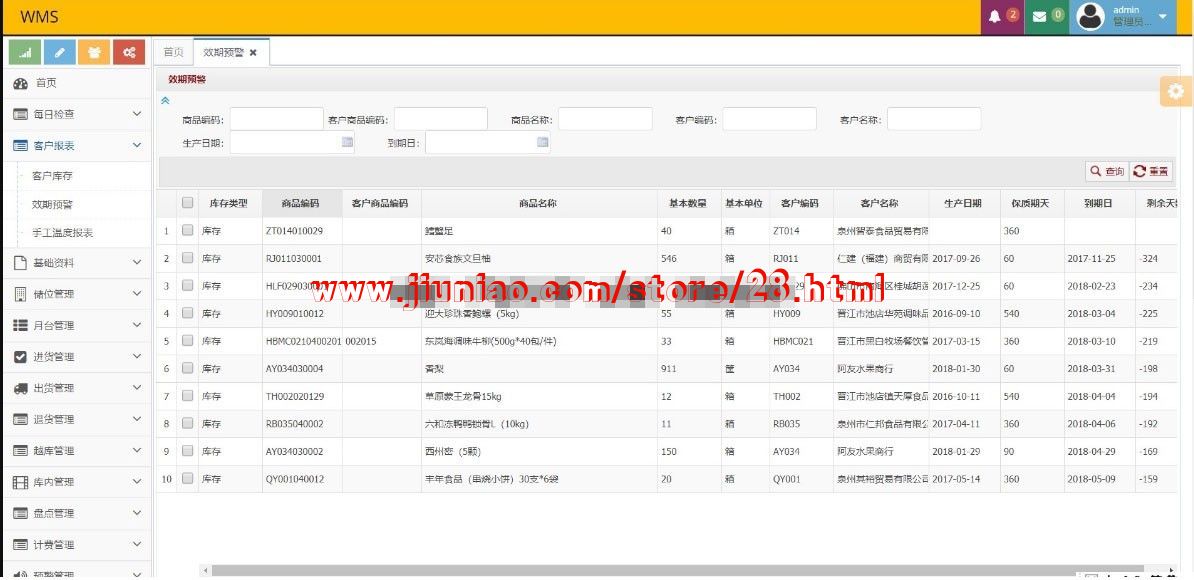
Task: Switch to the 首页 tab
Action: (x=173, y=52)
